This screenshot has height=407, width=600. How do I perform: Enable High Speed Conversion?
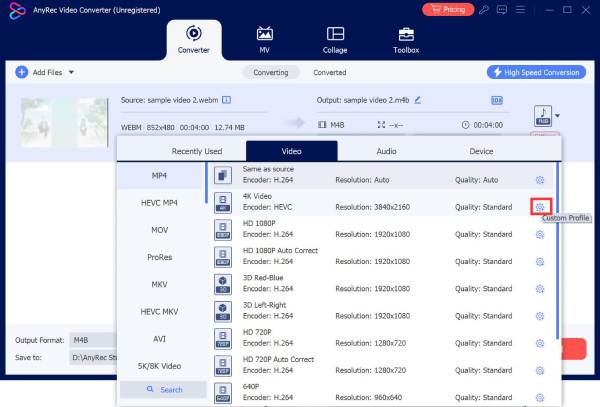(x=536, y=72)
